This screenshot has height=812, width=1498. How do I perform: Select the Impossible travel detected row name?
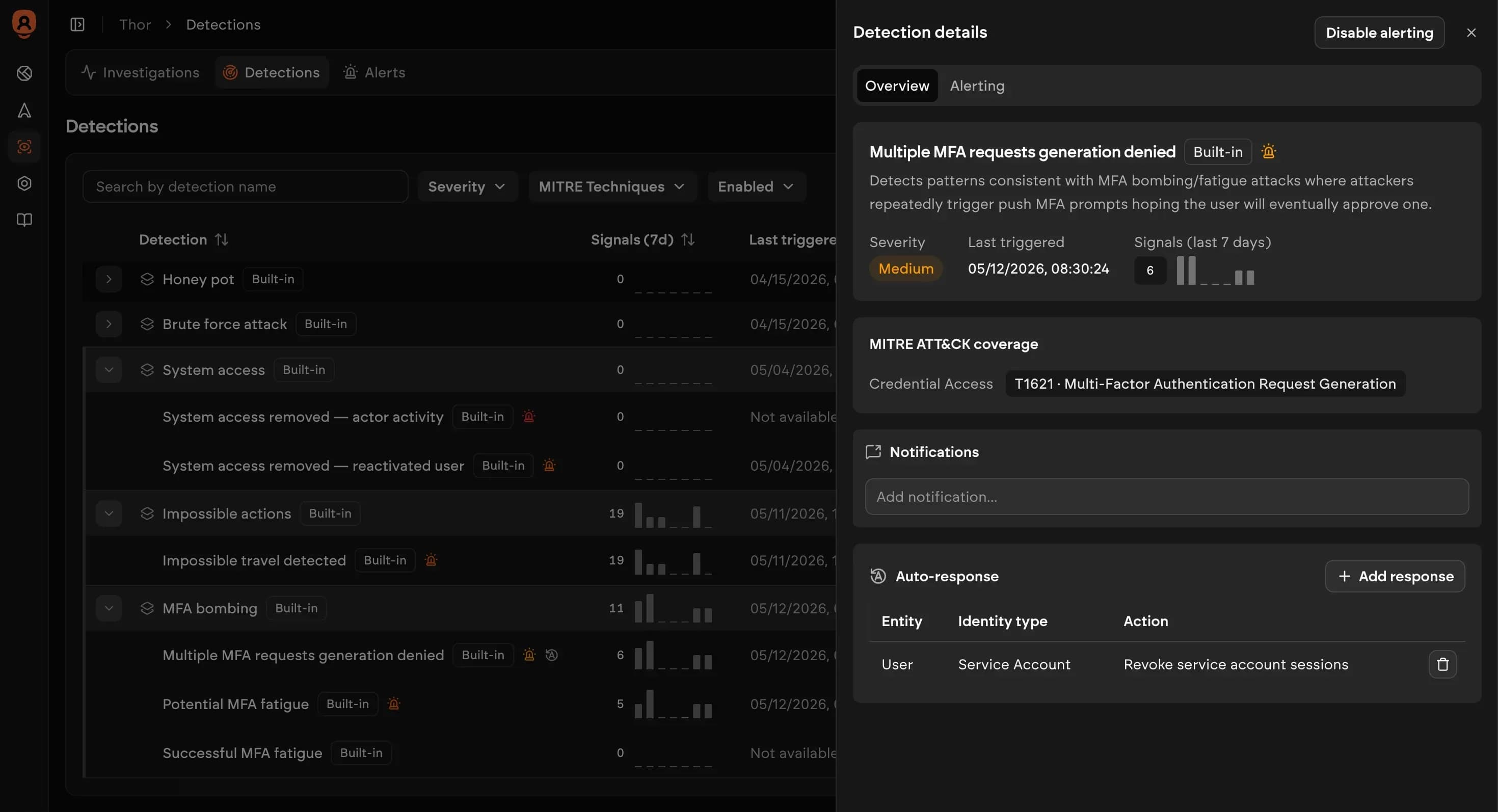click(254, 560)
